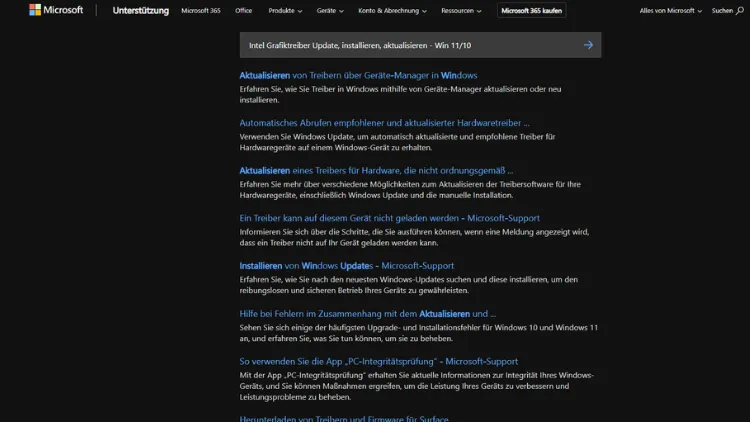Open Aktualisieren von Treibern über Geräte-Manager result
The width and height of the screenshot is (750, 422).
(358, 75)
